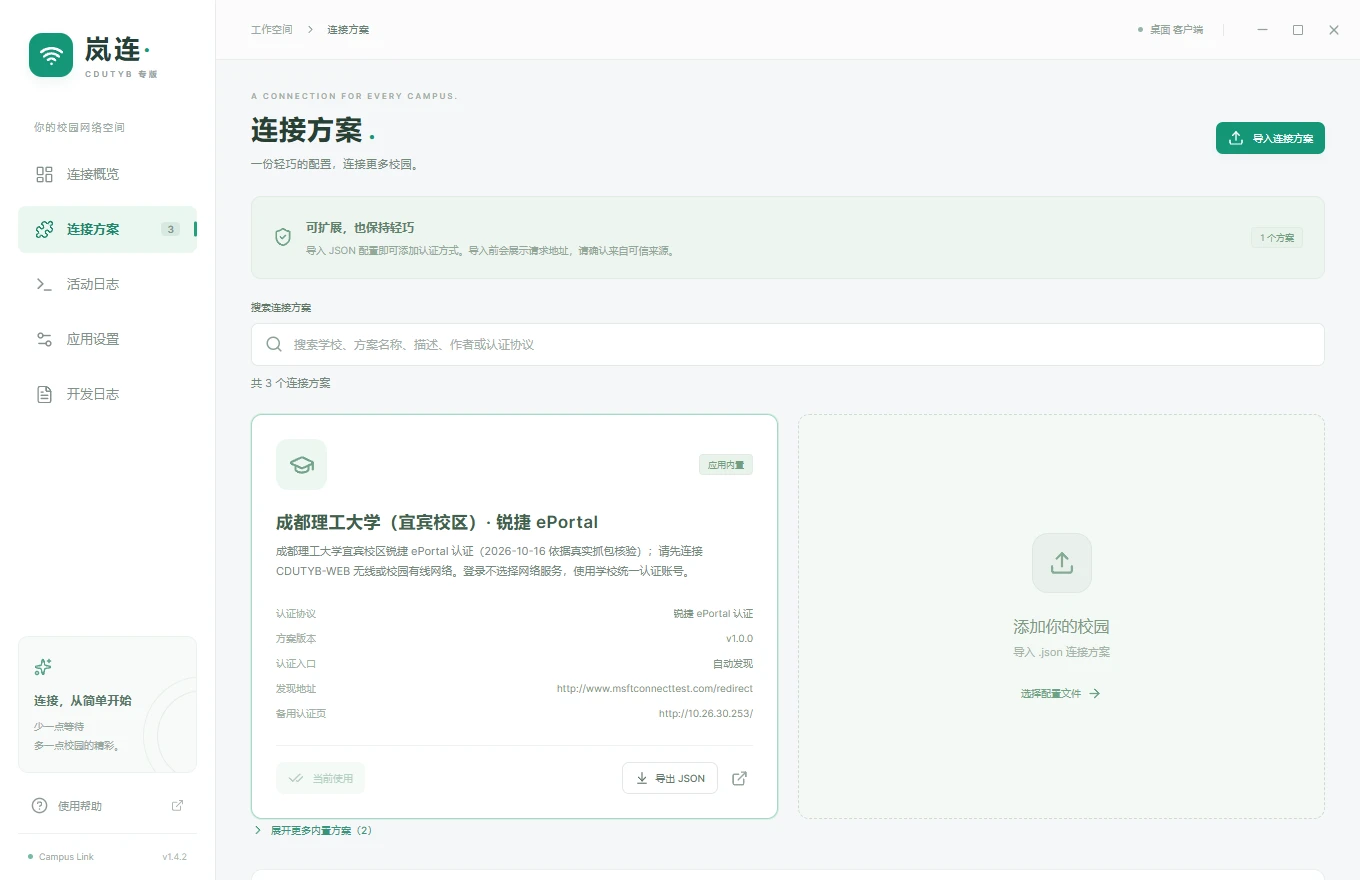Select 连接方案 sidebar item
The image size is (1360, 880).
pos(107,229)
